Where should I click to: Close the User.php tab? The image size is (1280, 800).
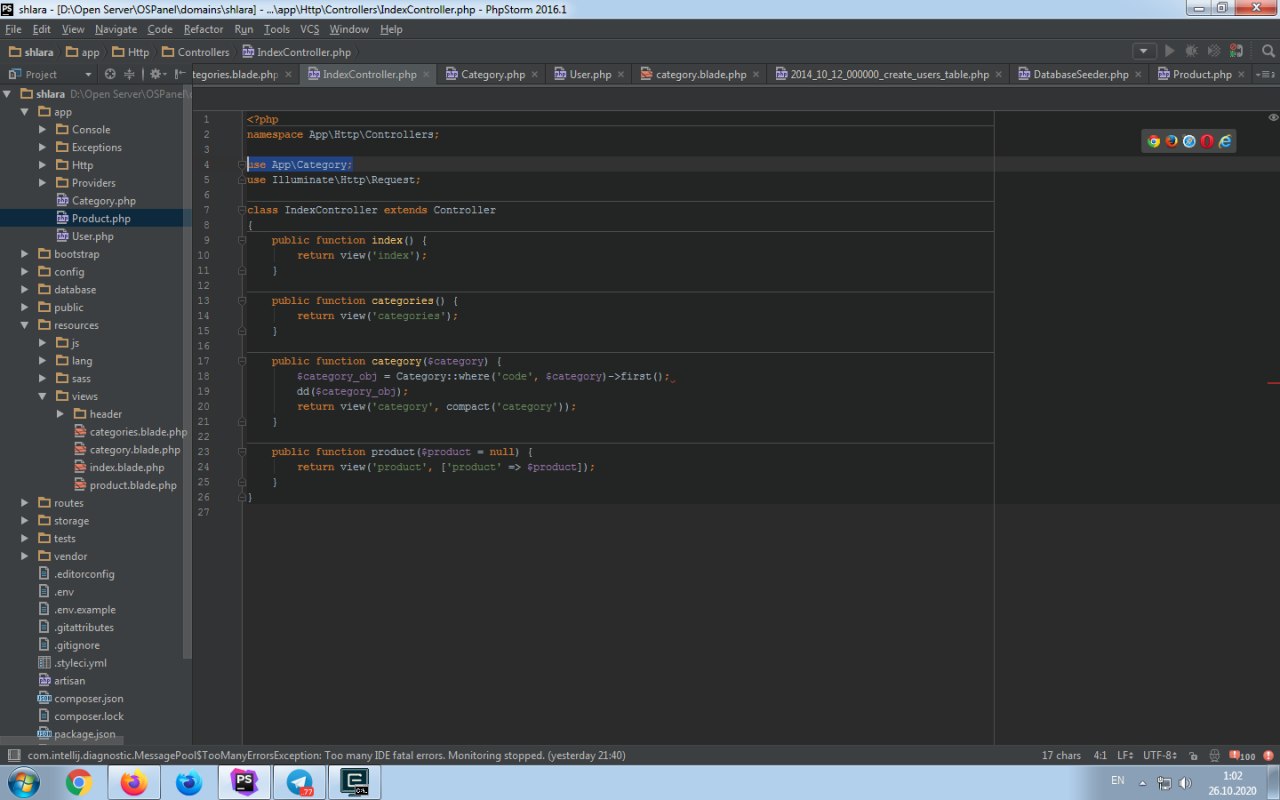(x=621, y=74)
